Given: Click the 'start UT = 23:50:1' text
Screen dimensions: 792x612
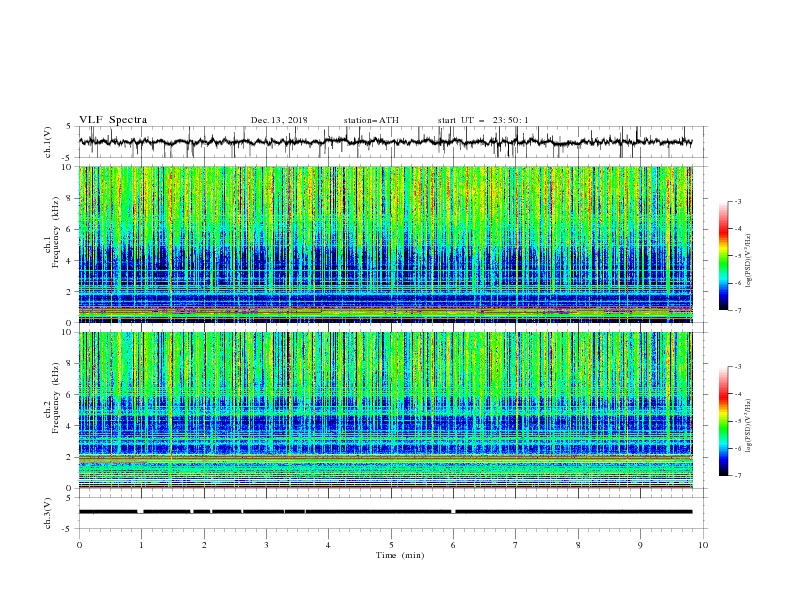Looking at the screenshot, I should tap(483, 120).
